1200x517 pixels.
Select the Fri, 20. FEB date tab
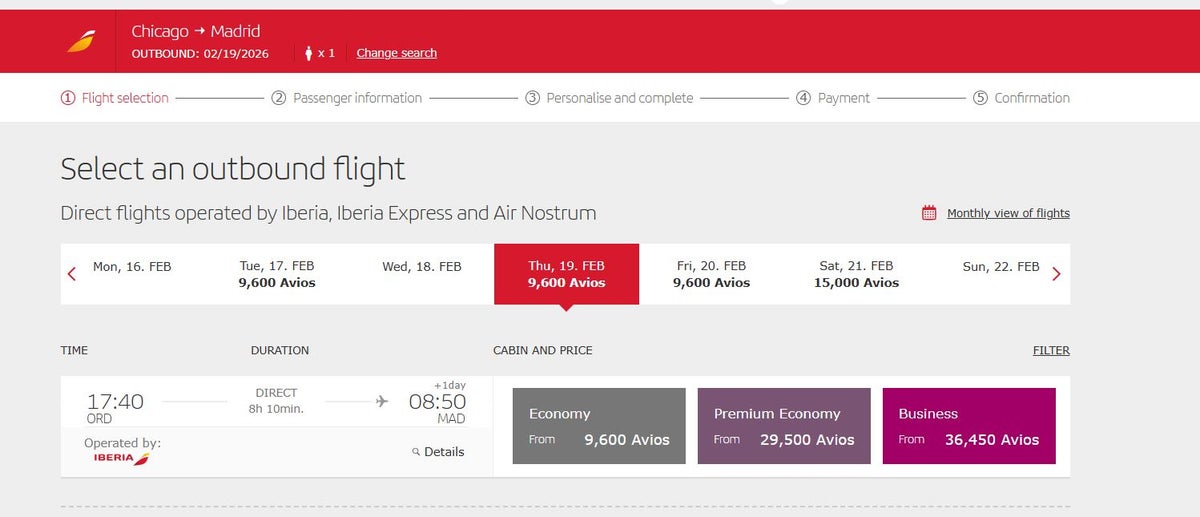point(711,274)
